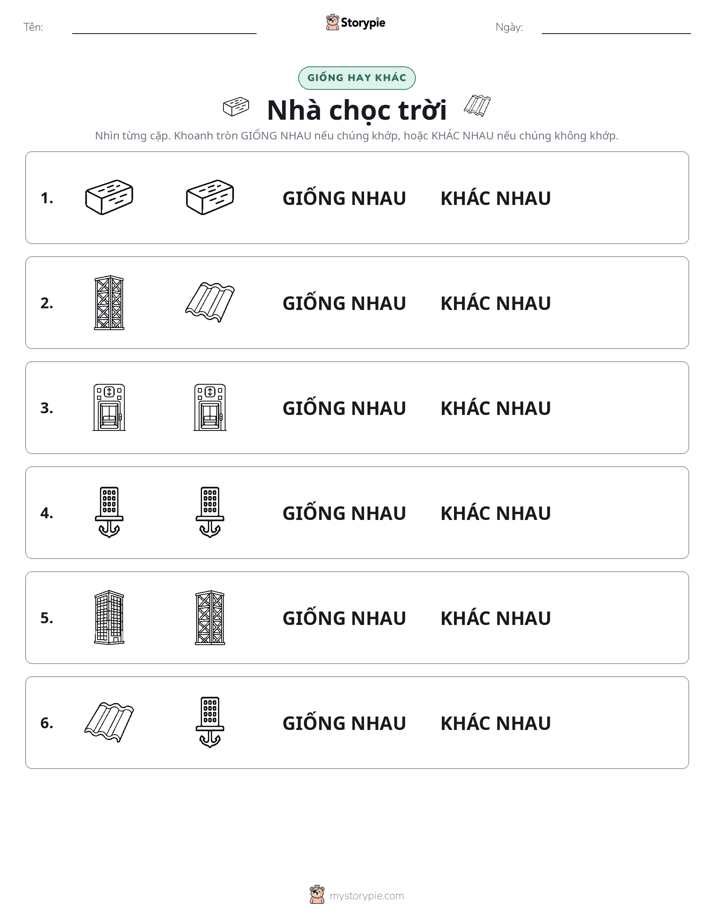Select the roof tile icon in row 2
This screenshot has width=714, height=924.
coord(210,302)
